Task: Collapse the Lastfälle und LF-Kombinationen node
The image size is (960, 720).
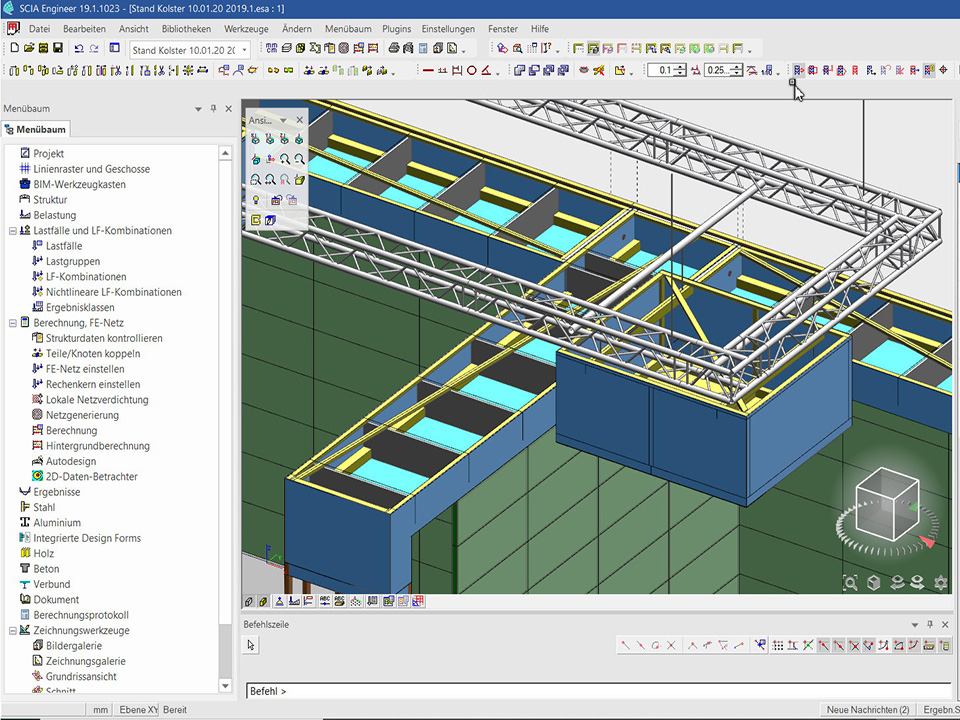Action: click(12, 231)
